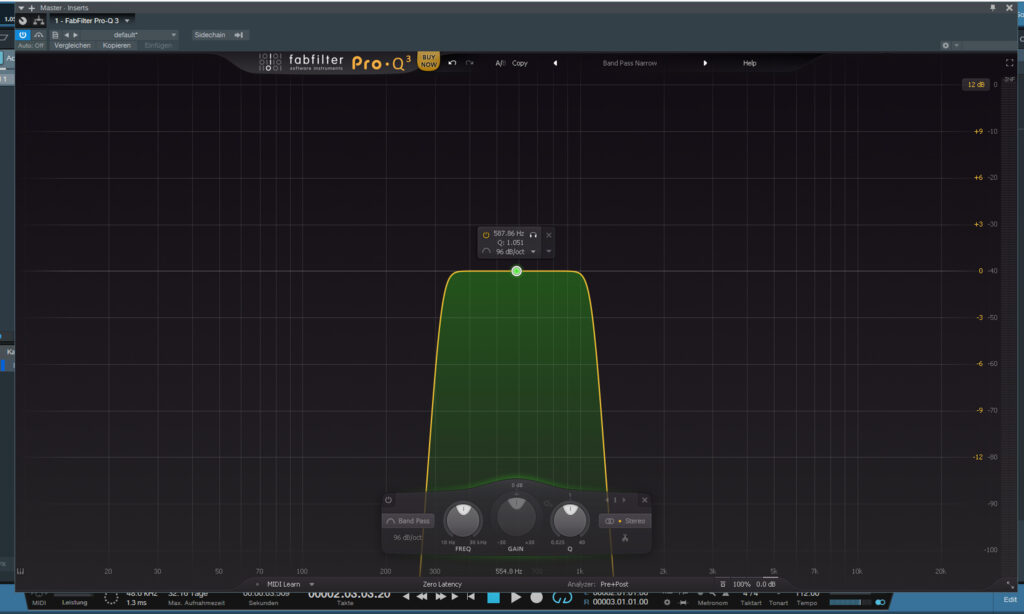
Task: Delete band with tooltip X
Action: coord(549,235)
